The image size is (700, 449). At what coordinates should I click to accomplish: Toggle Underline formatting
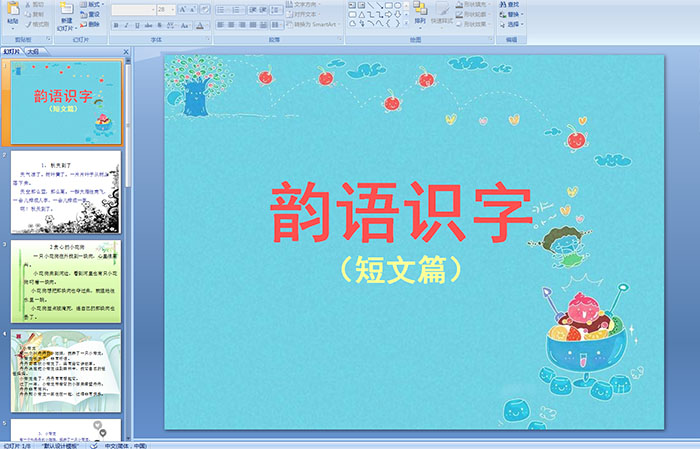point(137,25)
